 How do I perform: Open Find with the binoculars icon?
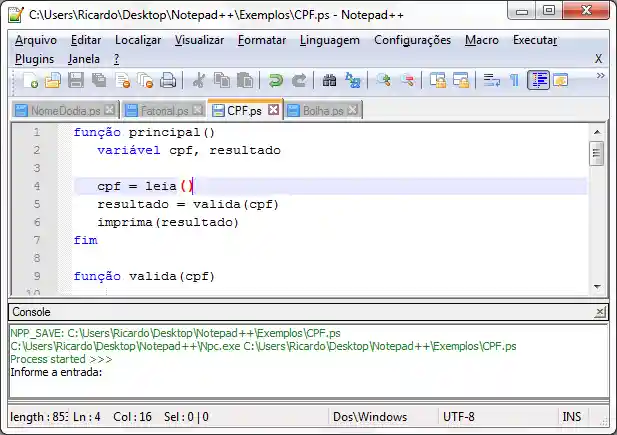tap(329, 80)
